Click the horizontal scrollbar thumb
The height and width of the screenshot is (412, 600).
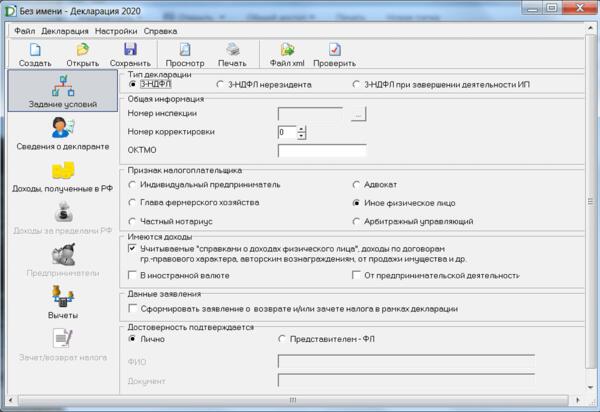tap(293, 400)
